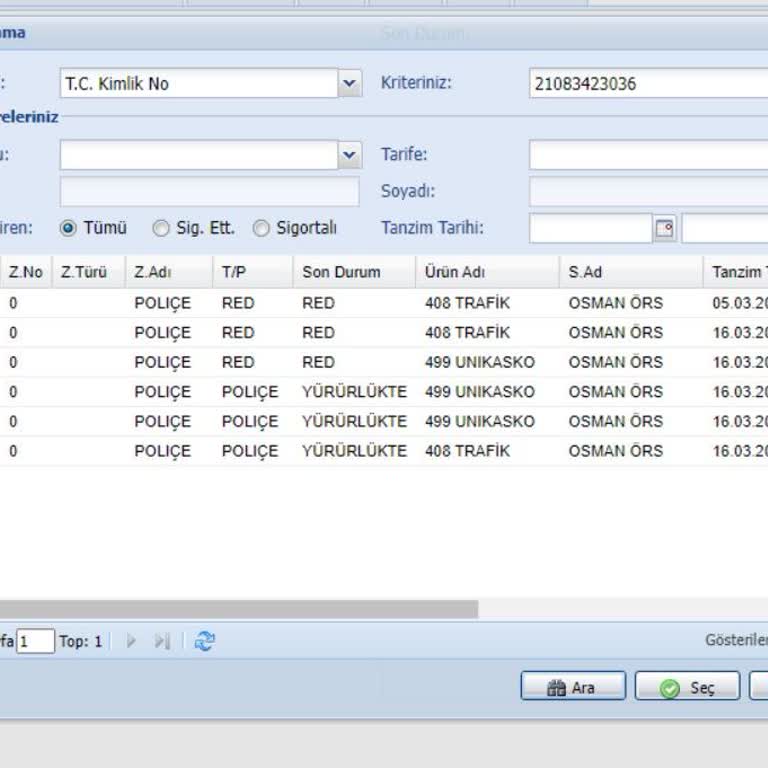Select the first 499 UNIKASKO row with RED status

480,362
